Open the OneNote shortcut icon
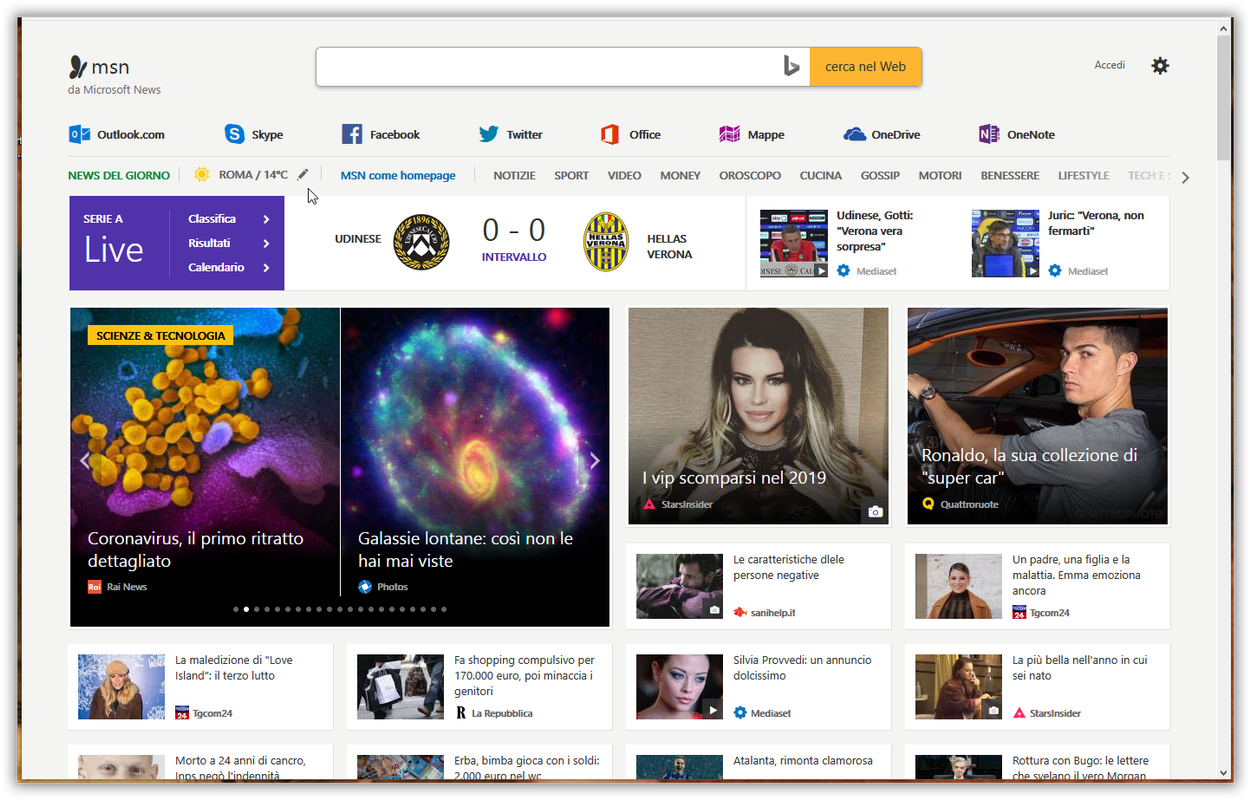This screenshot has height=800, width=1251. [x=989, y=134]
